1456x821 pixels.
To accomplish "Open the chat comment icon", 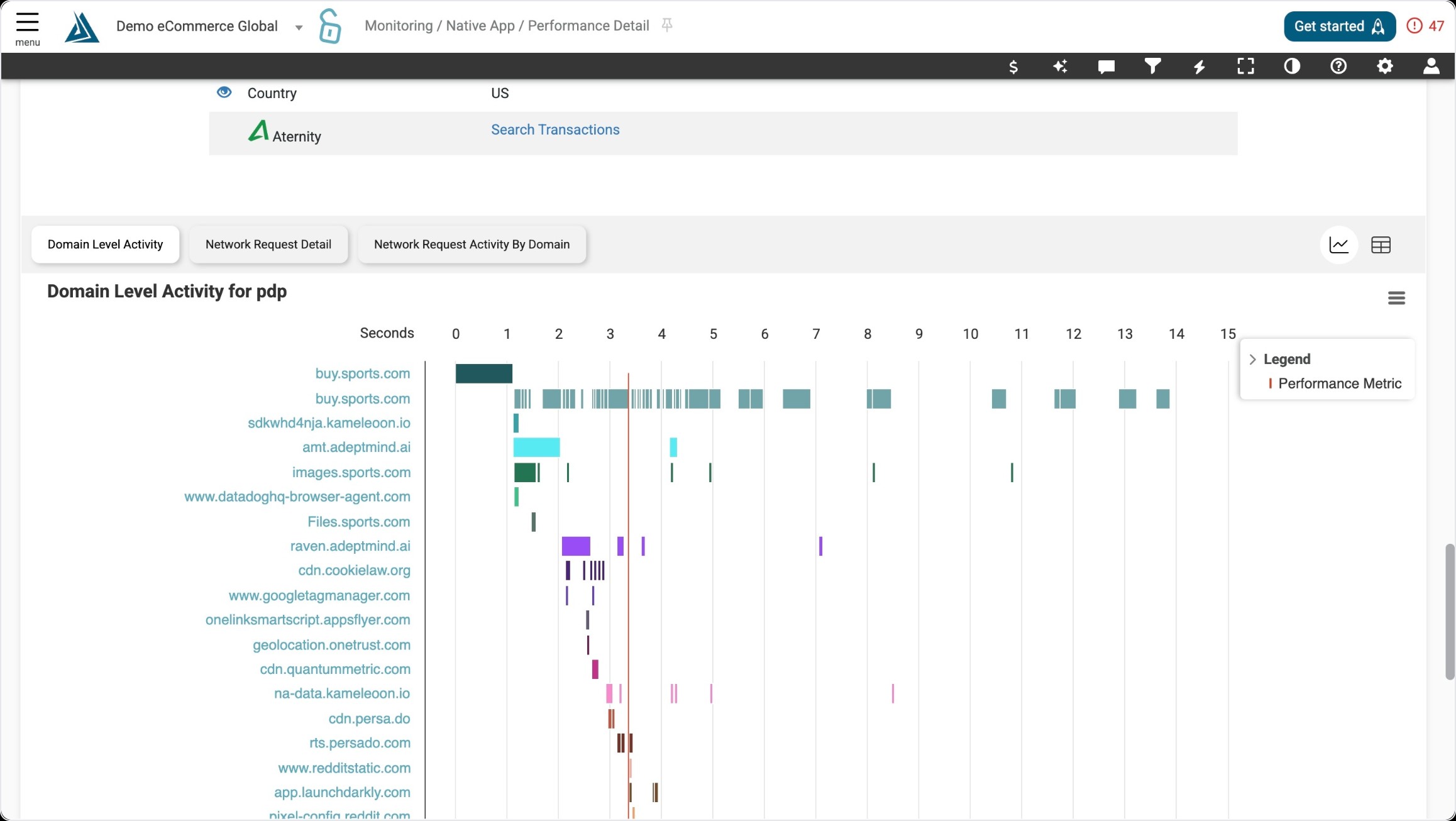I will click(x=1106, y=67).
